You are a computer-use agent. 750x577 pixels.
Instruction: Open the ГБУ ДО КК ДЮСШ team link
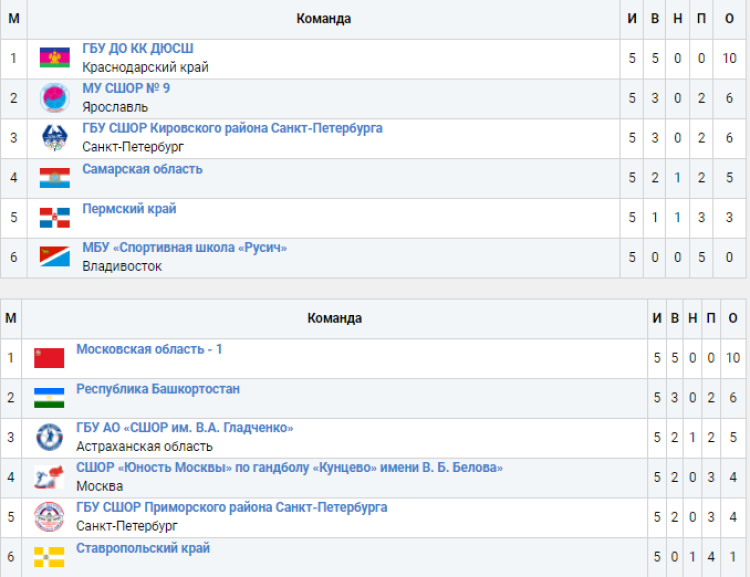pyautogui.click(x=138, y=49)
